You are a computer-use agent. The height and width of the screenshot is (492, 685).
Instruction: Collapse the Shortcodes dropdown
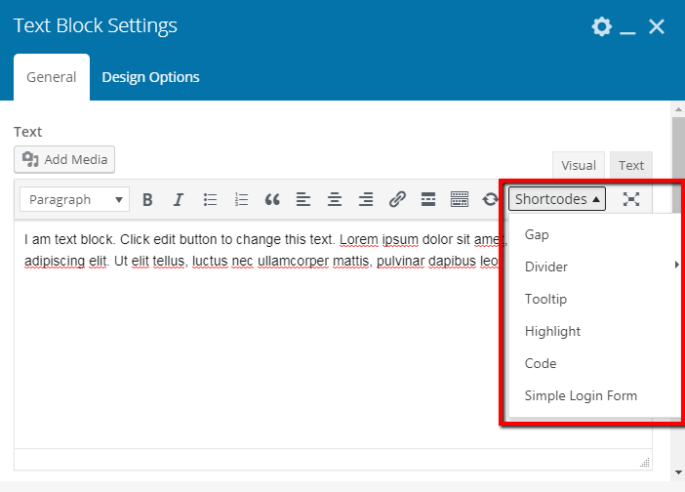coord(558,199)
